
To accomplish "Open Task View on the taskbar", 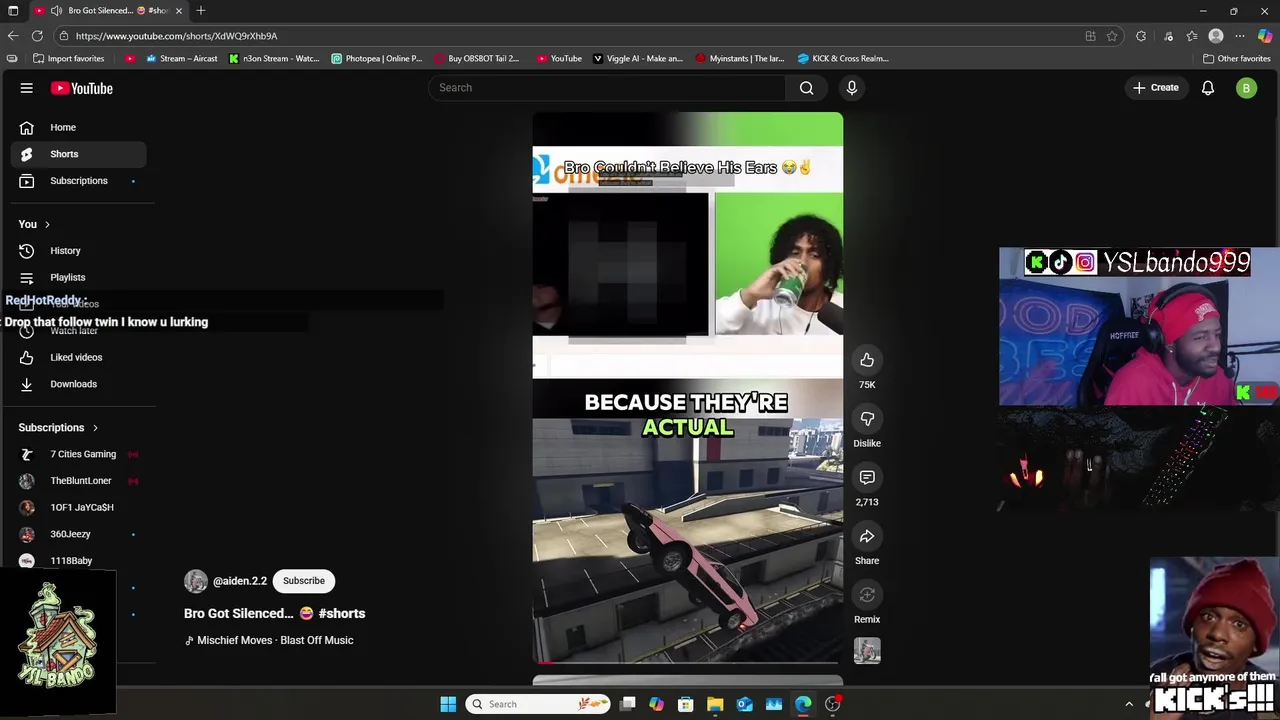I will (x=627, y=704).
